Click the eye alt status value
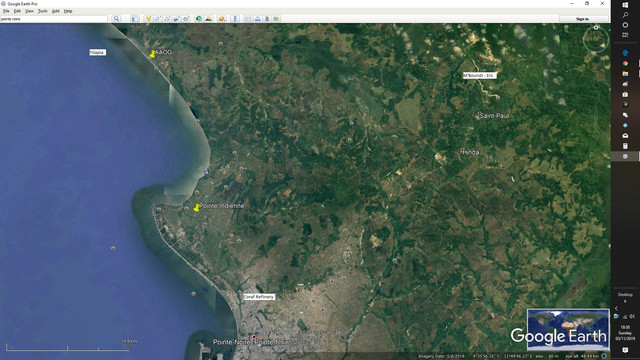 point(583,356)
